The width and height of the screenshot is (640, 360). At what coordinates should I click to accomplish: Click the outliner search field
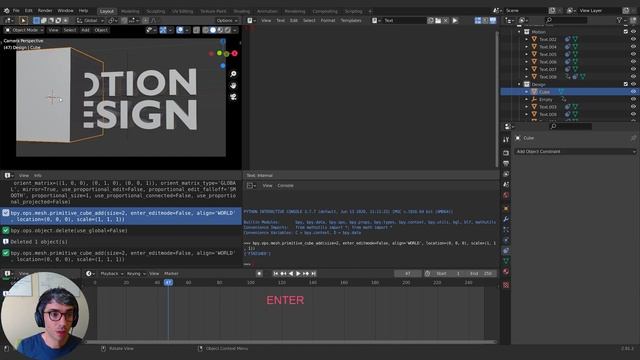click(x=567, y=20)
